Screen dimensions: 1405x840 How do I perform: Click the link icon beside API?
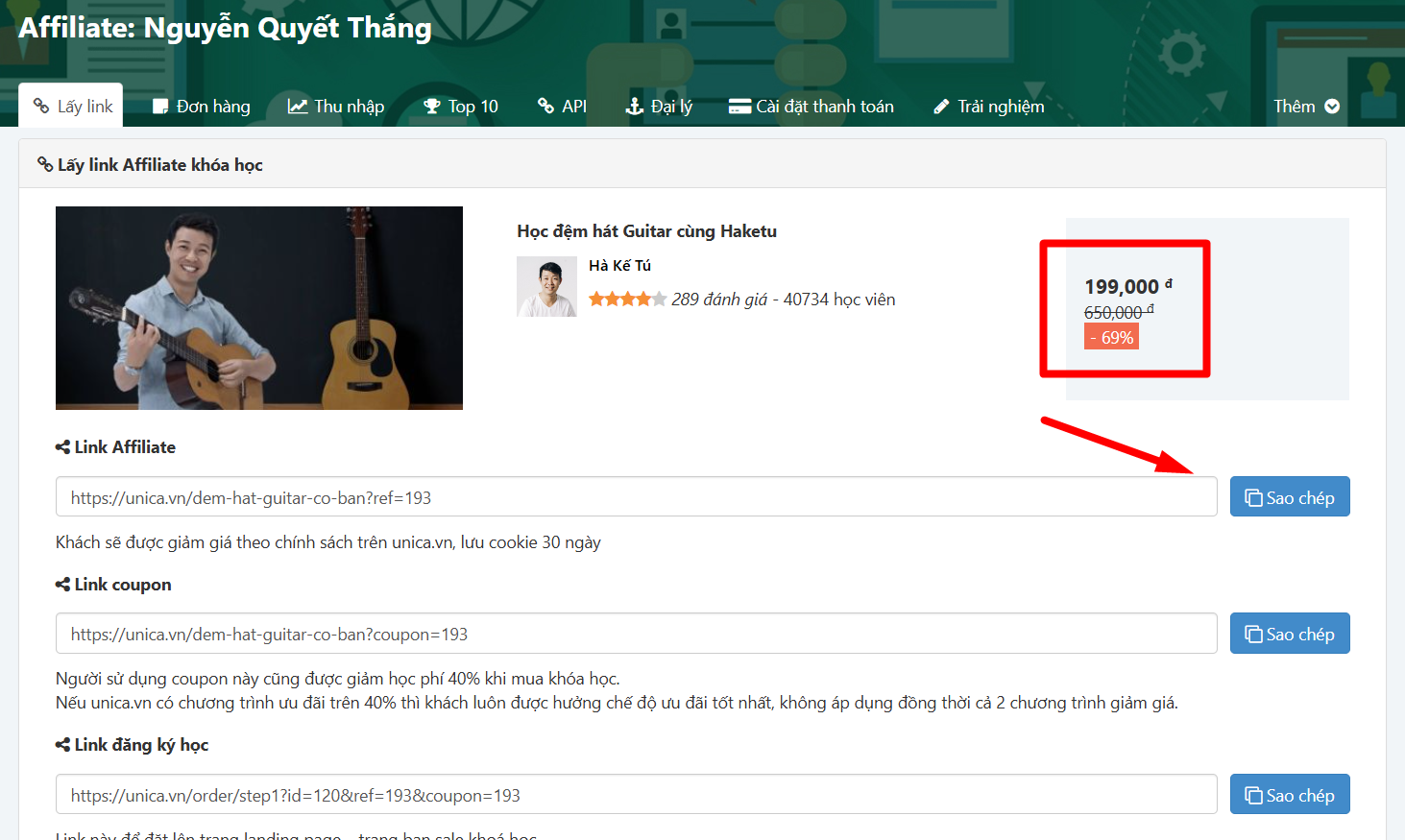pyautogui.click(x=545, y=107)
